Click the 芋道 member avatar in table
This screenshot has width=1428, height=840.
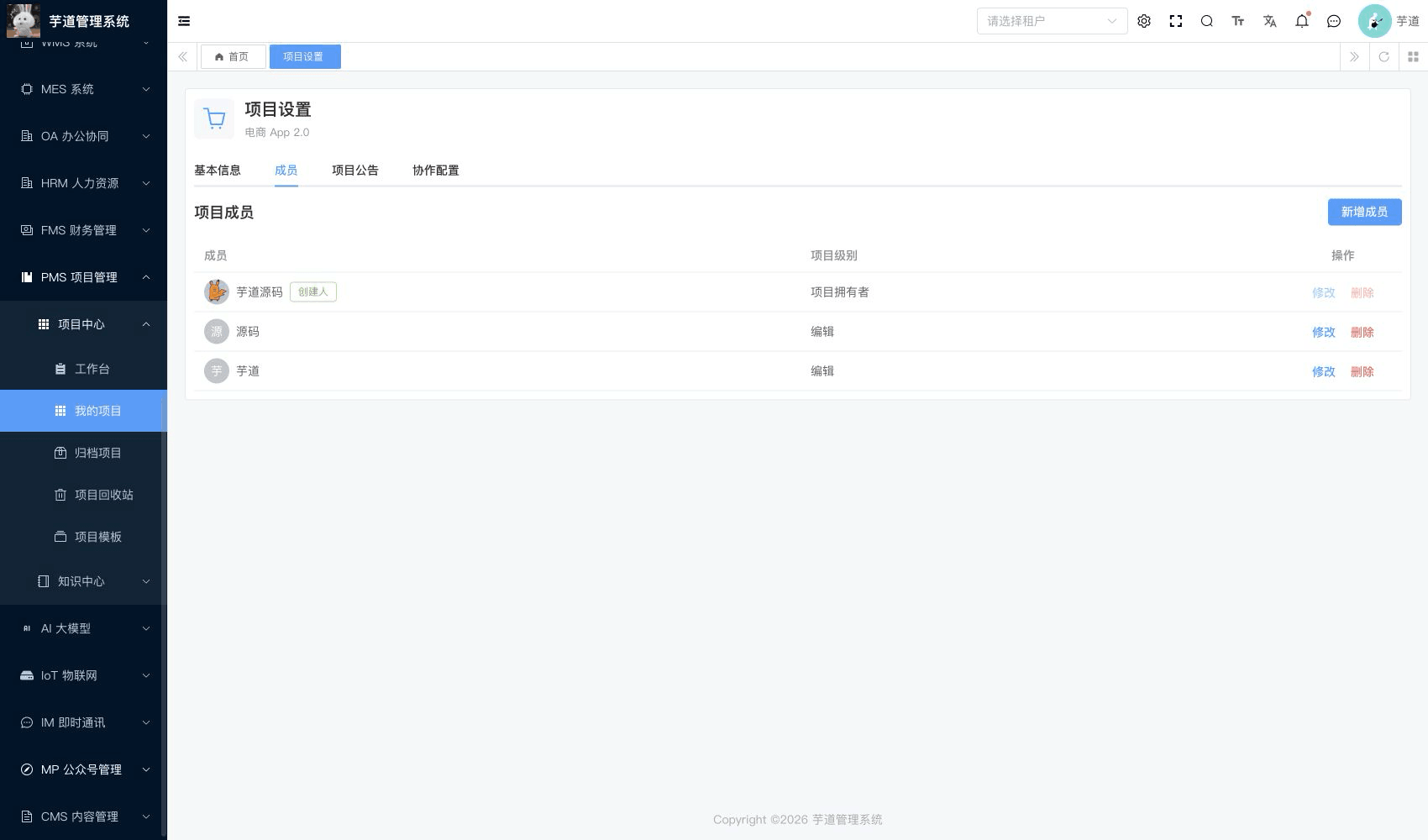coord(217,370)
